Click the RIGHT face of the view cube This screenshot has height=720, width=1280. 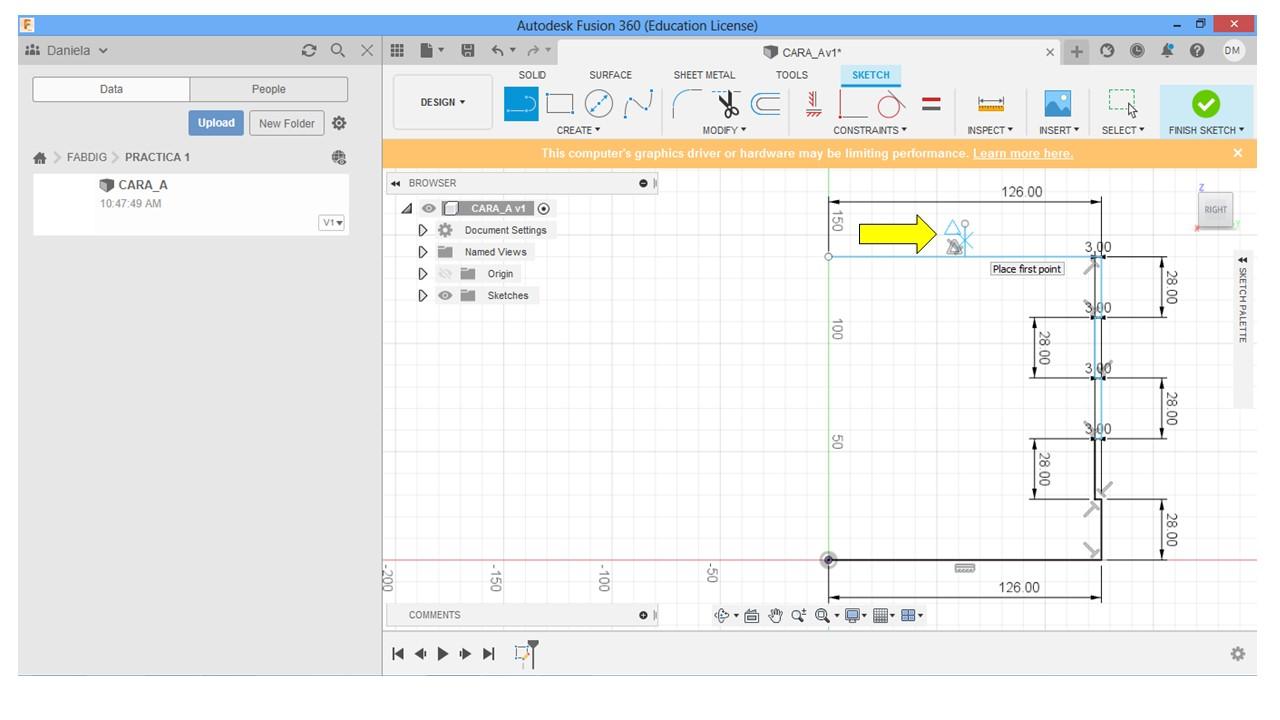coord(1215,209)
